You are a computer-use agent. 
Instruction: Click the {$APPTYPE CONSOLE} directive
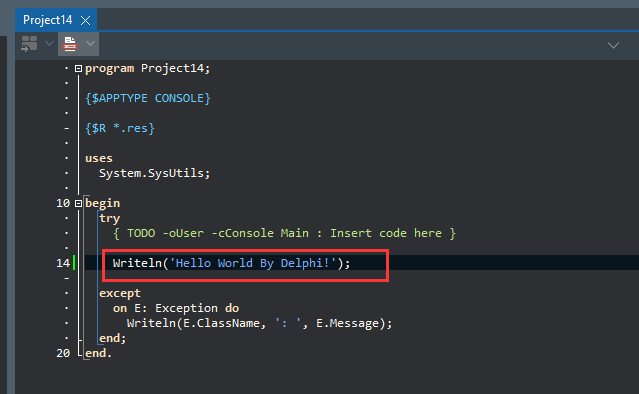[x=148, y=98]
